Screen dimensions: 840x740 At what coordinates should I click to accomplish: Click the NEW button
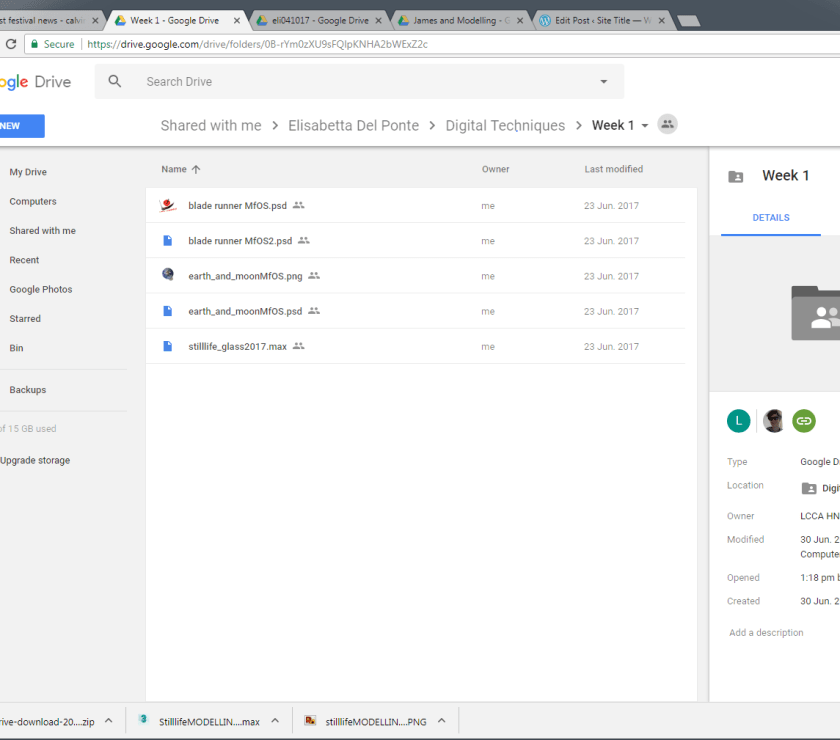click(18, 126)
